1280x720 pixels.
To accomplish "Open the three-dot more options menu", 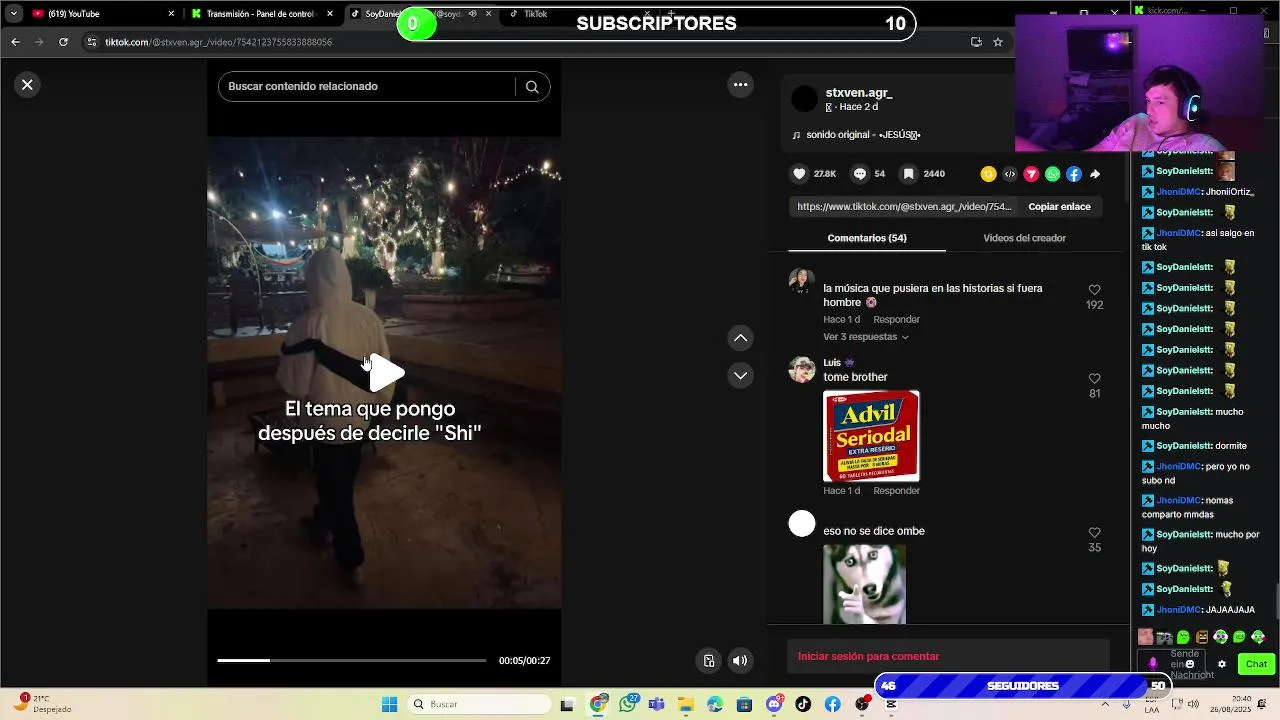I will click(x=741, y=85).
